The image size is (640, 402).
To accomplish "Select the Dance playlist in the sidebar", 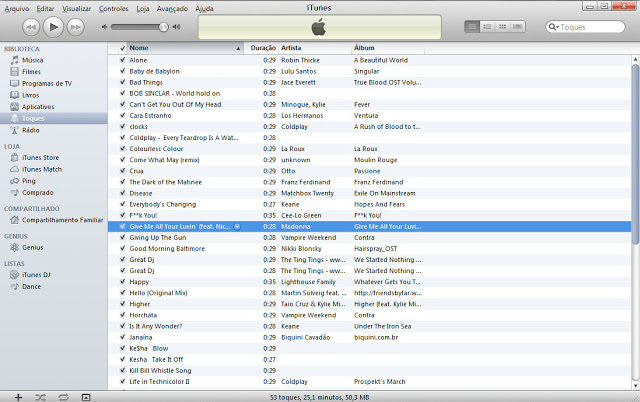I will point(32,286).
